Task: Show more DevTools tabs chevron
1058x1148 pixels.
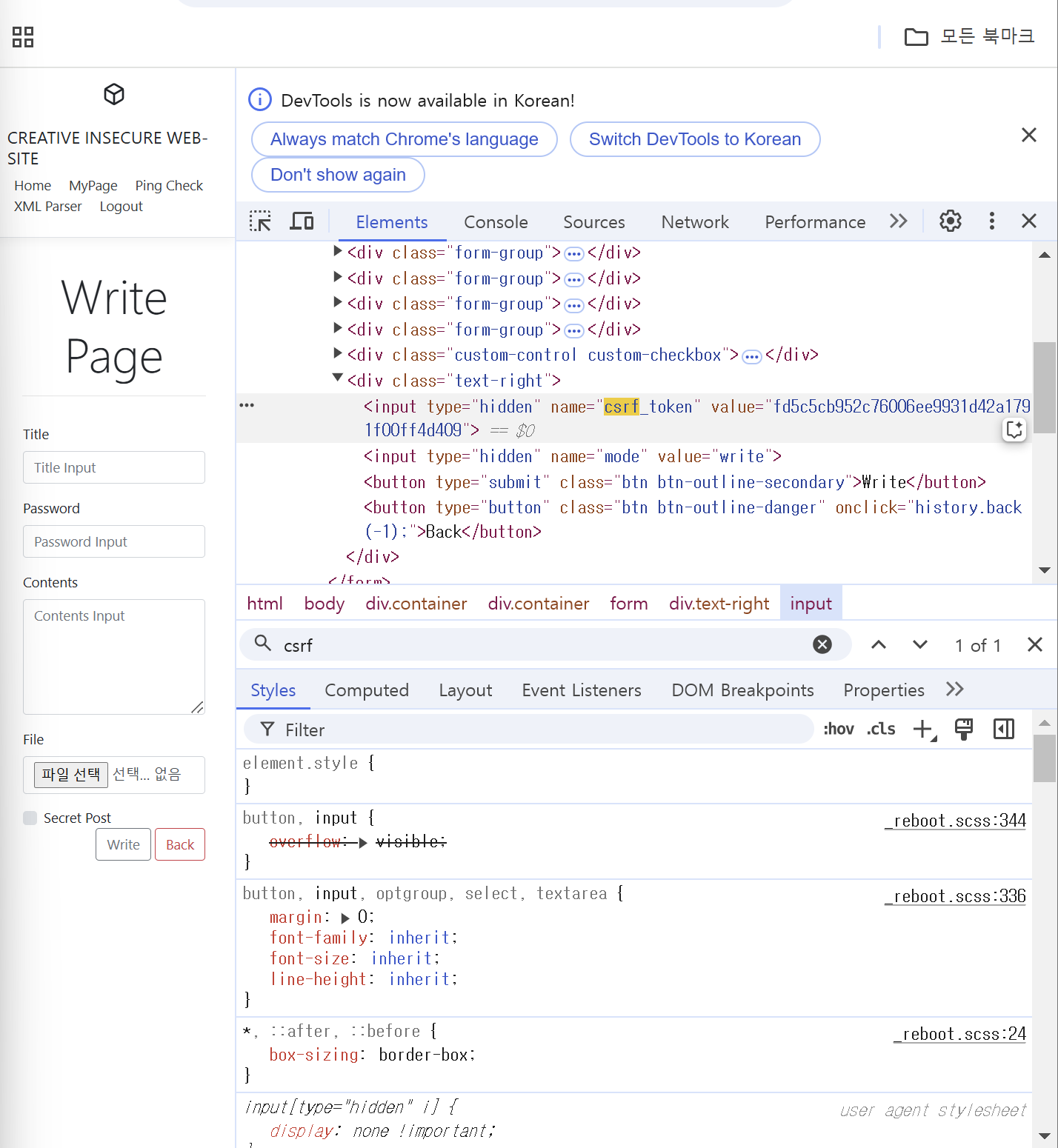Action: (x=899, y=221)
